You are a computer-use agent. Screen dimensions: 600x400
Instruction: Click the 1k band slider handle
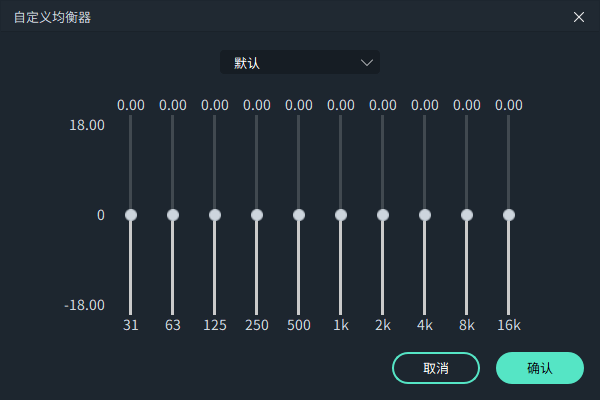tap(341, 215)
